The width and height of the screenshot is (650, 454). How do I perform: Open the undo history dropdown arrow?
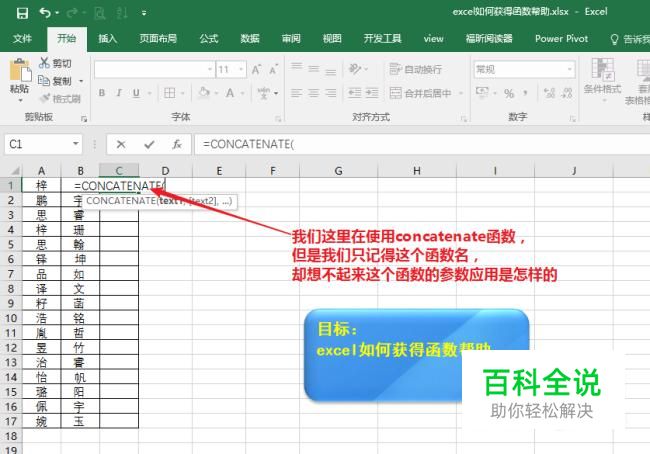click(57, 13)
